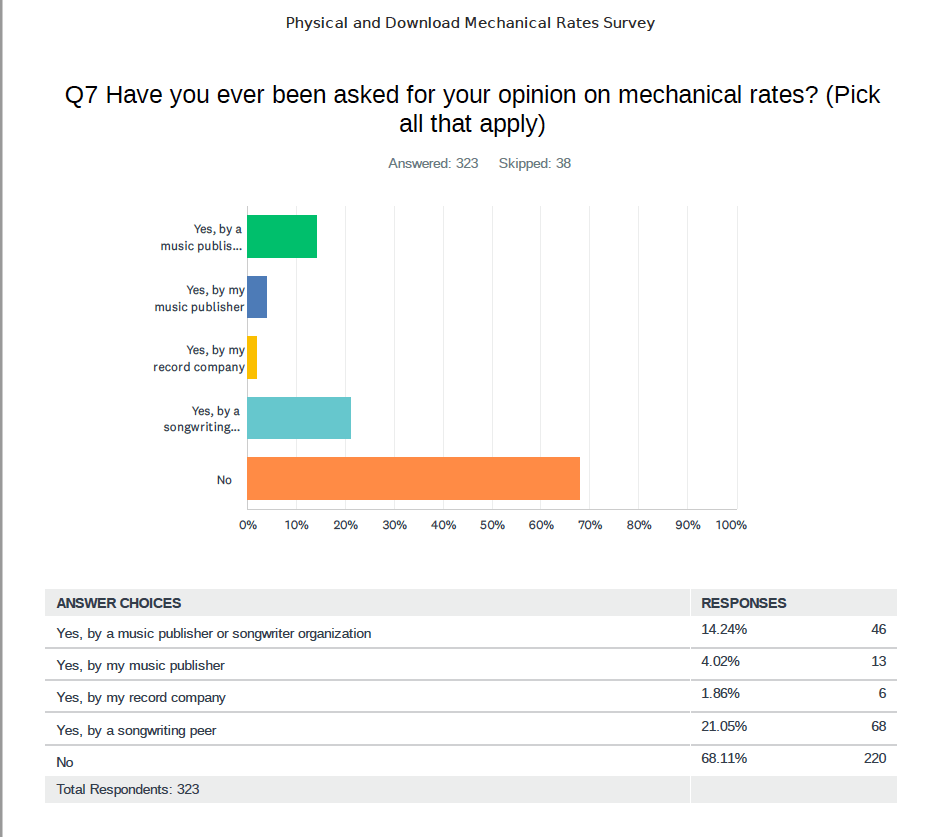
Task: Select the "Answered: 323" text
Action: 433,164
